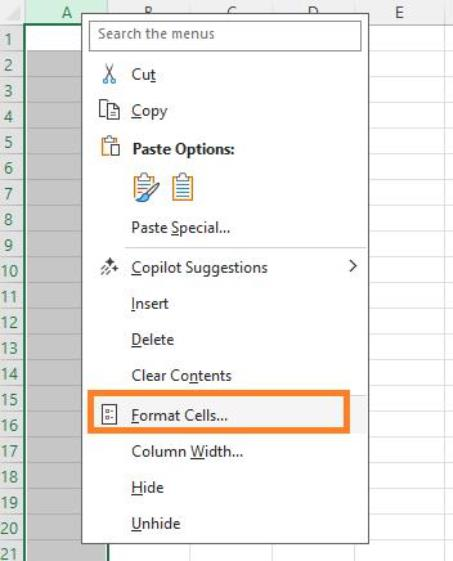Select Clear Contents menu entry
Screen dimensions: 453x561
[181, 376]
